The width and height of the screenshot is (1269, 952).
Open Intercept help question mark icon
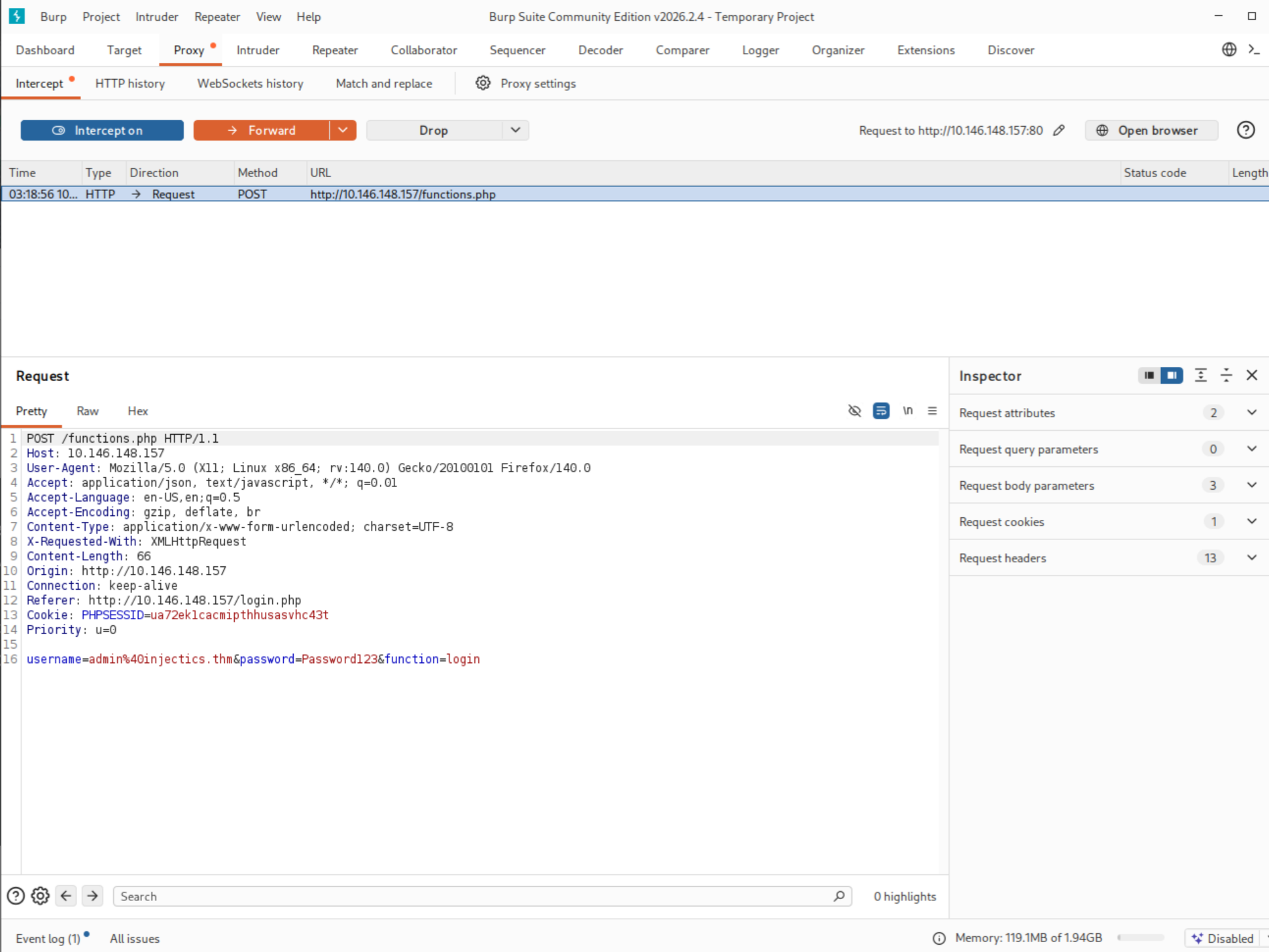click(x=1245, y=130)
